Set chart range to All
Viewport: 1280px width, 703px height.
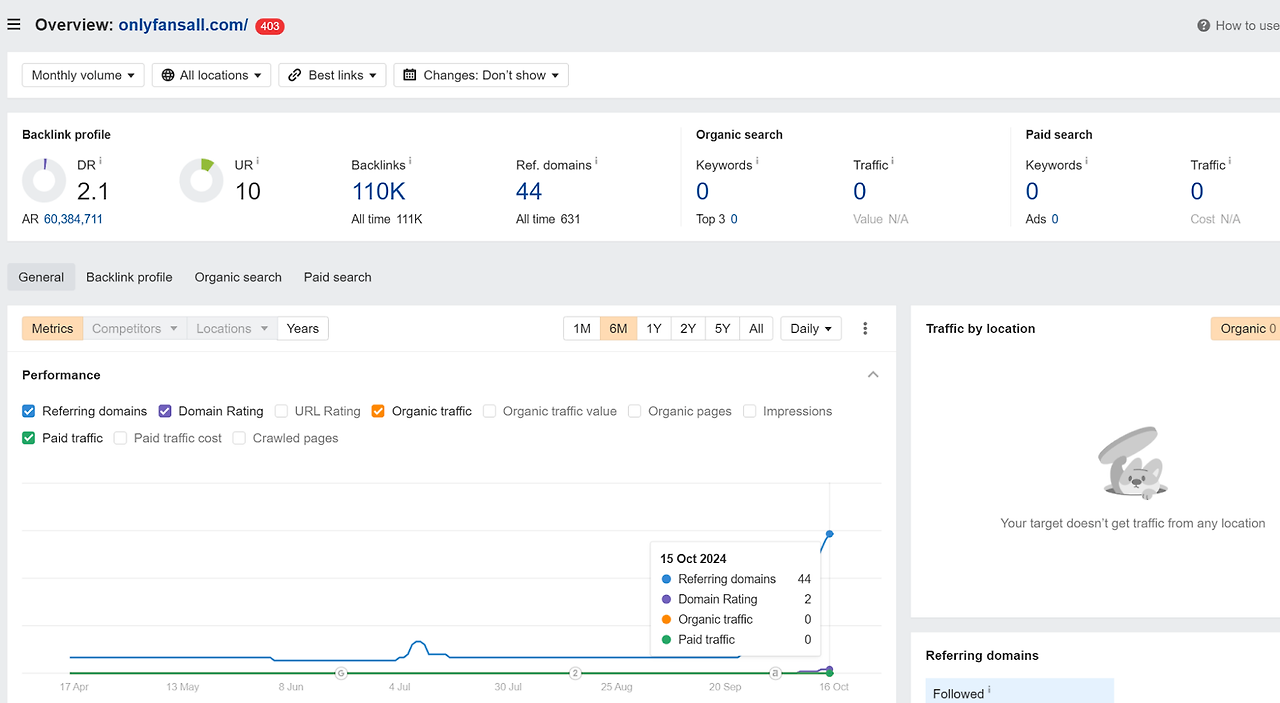coord(756,328)
